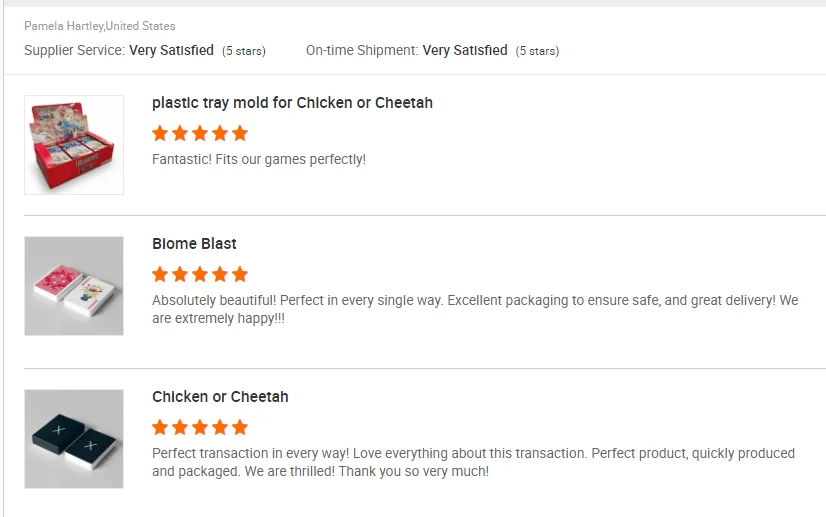Select the "Absolutely beautiful!" review text

pyautogui.click(x=475, y=310)
